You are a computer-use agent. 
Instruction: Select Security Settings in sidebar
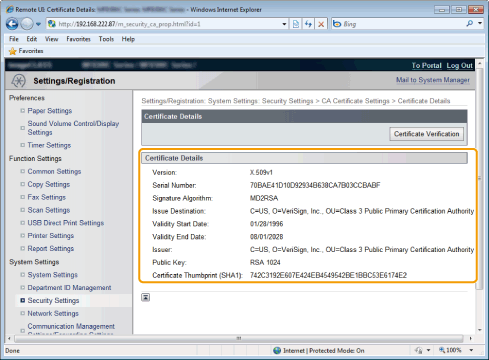[x=53, y=301]
